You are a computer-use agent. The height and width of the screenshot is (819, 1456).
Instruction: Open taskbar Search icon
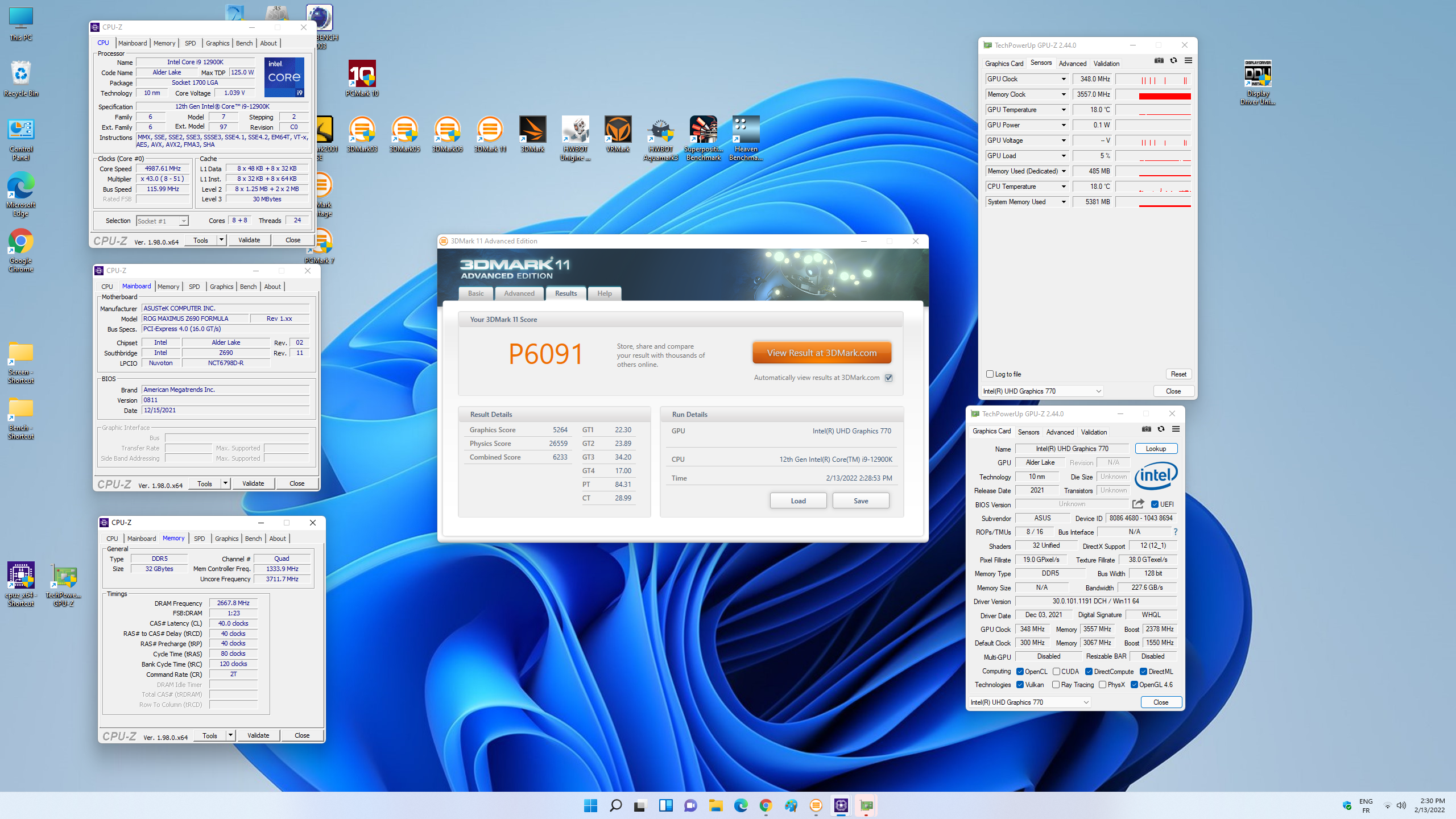click(x=615, y=805)
